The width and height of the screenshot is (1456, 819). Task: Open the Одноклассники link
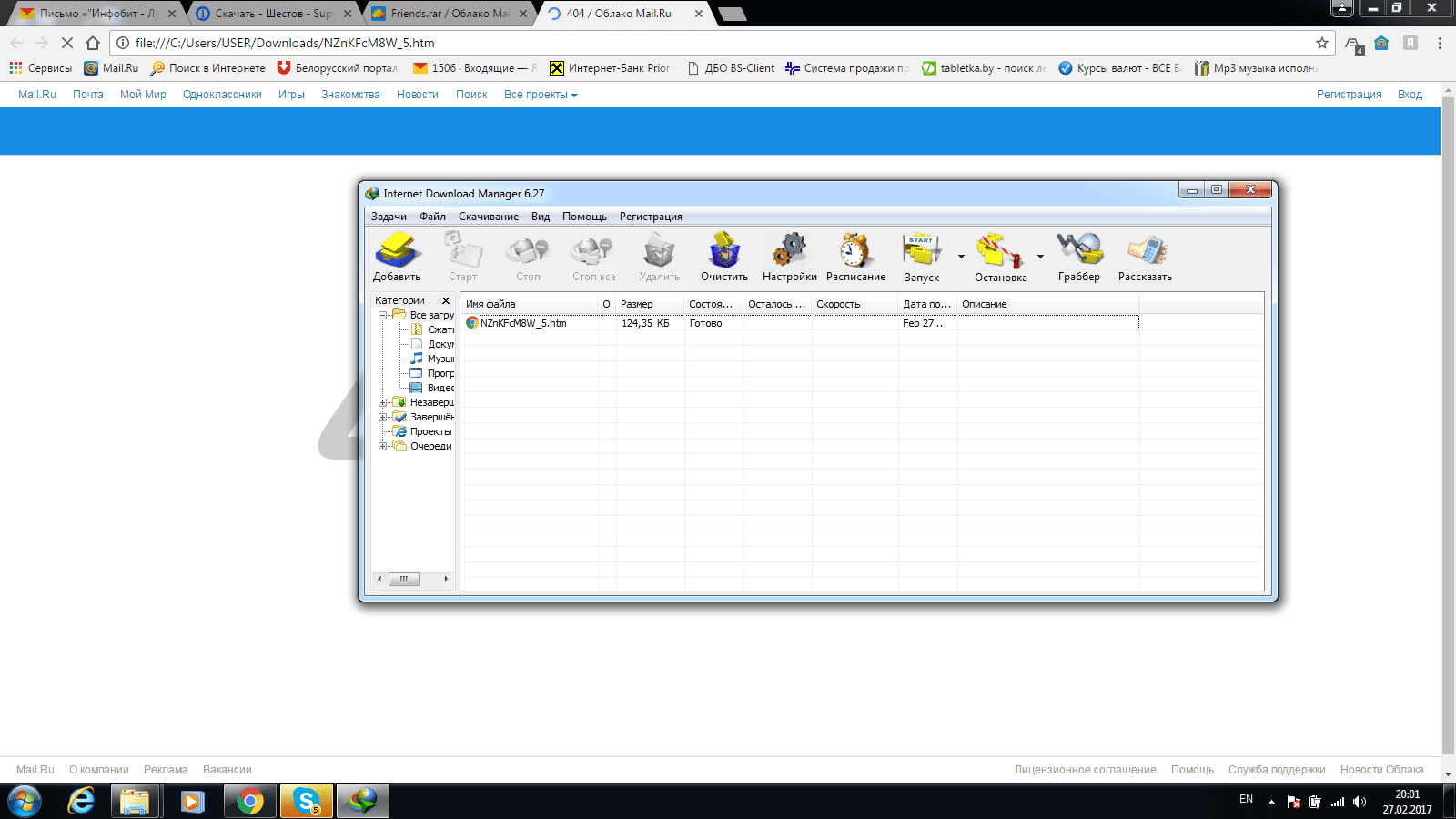222,95
